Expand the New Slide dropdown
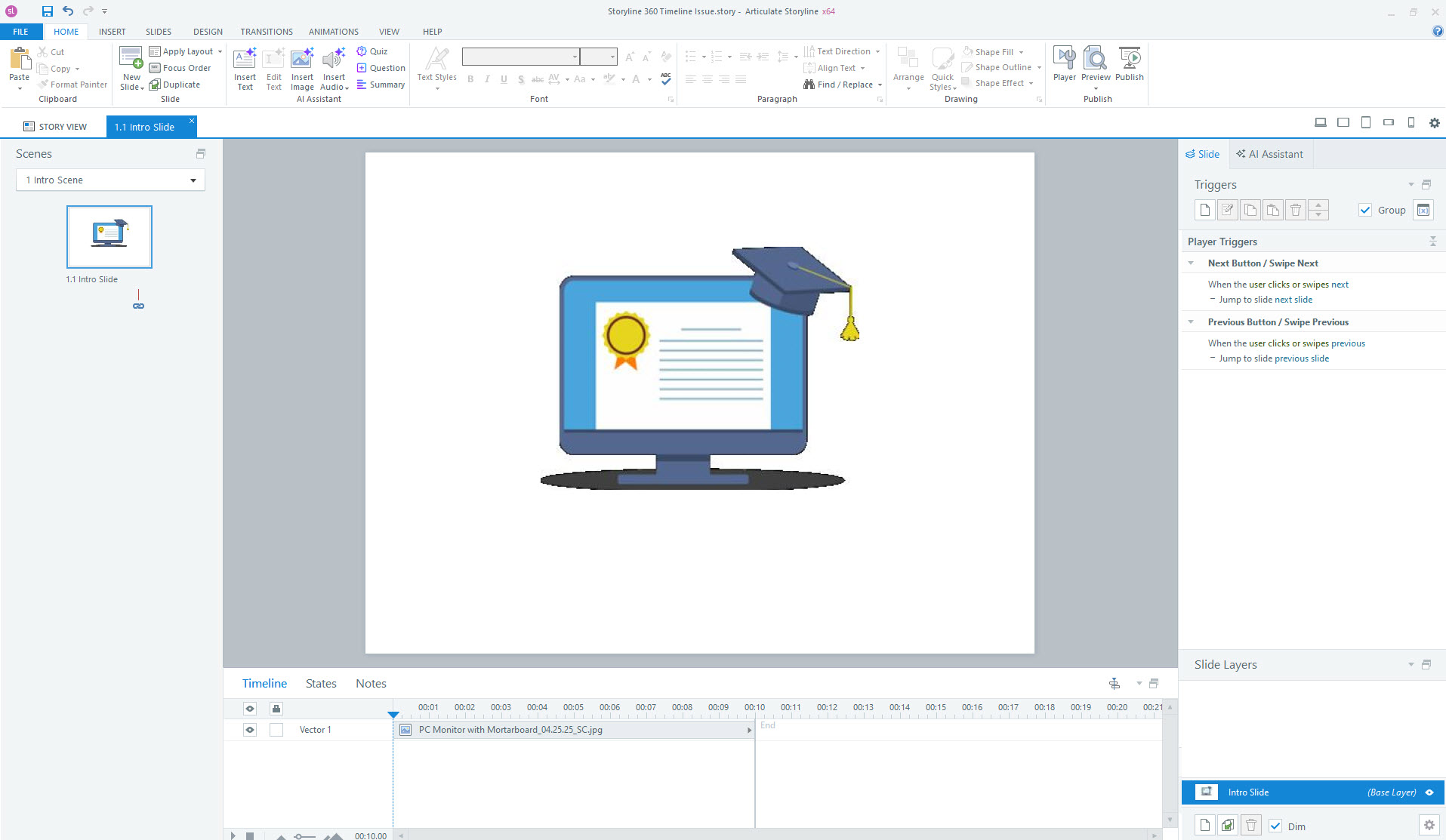Screen dimensions: 1446x840 [x=131, y=87]
